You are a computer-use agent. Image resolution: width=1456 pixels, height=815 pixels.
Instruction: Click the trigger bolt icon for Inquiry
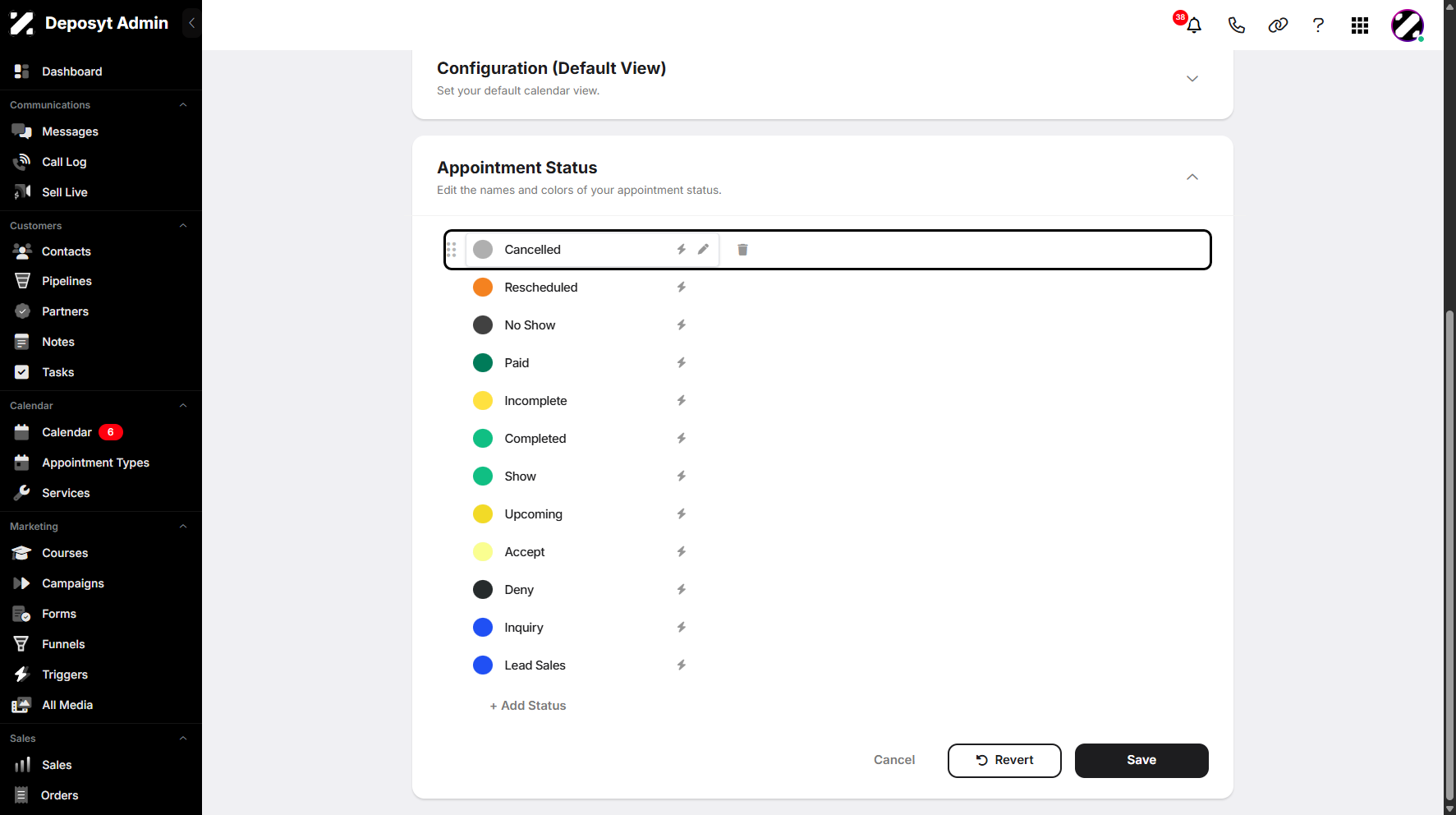click(681, 627)
